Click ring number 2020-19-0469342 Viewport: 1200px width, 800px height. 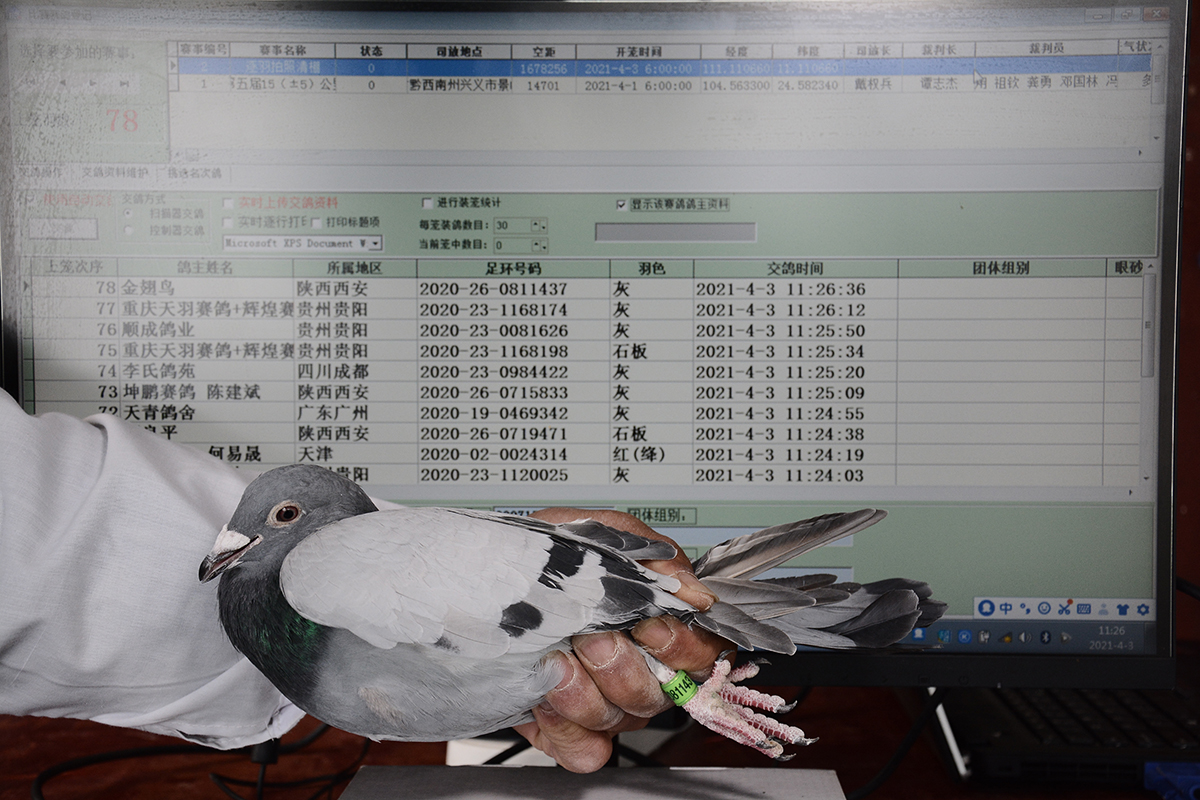click(x=493, y=413)
